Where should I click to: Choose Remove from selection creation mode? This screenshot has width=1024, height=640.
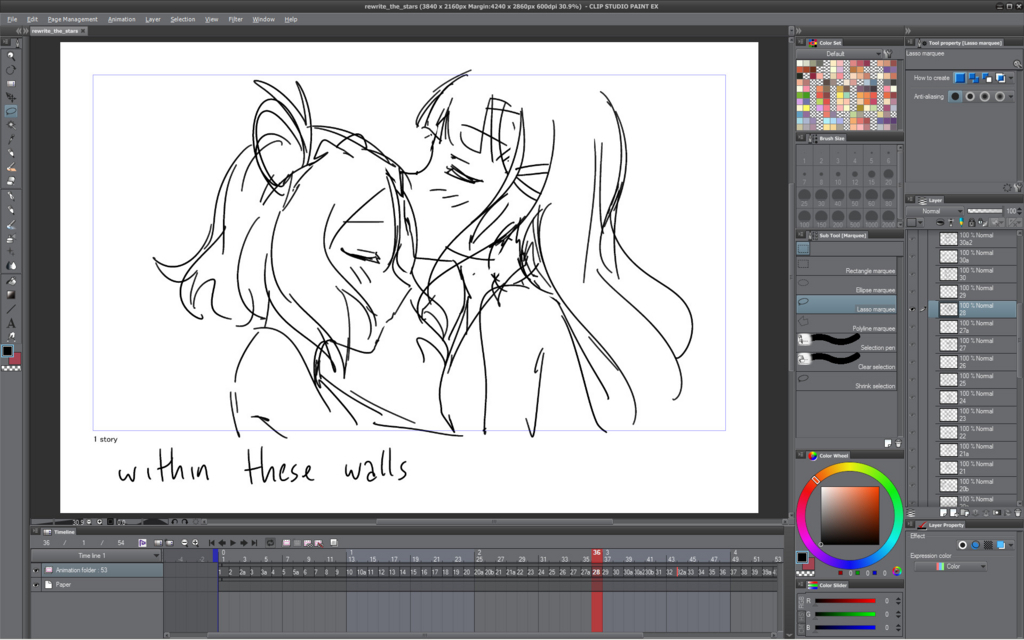[x=987, y=78]
